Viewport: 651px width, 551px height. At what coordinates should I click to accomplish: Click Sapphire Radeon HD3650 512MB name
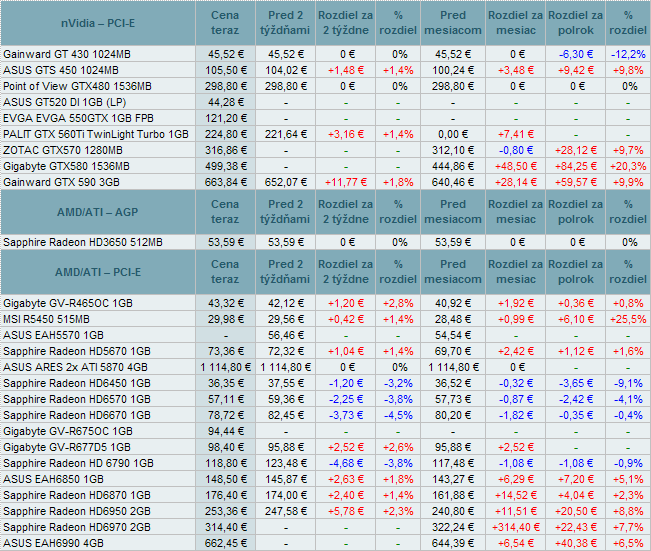[83, 242]
